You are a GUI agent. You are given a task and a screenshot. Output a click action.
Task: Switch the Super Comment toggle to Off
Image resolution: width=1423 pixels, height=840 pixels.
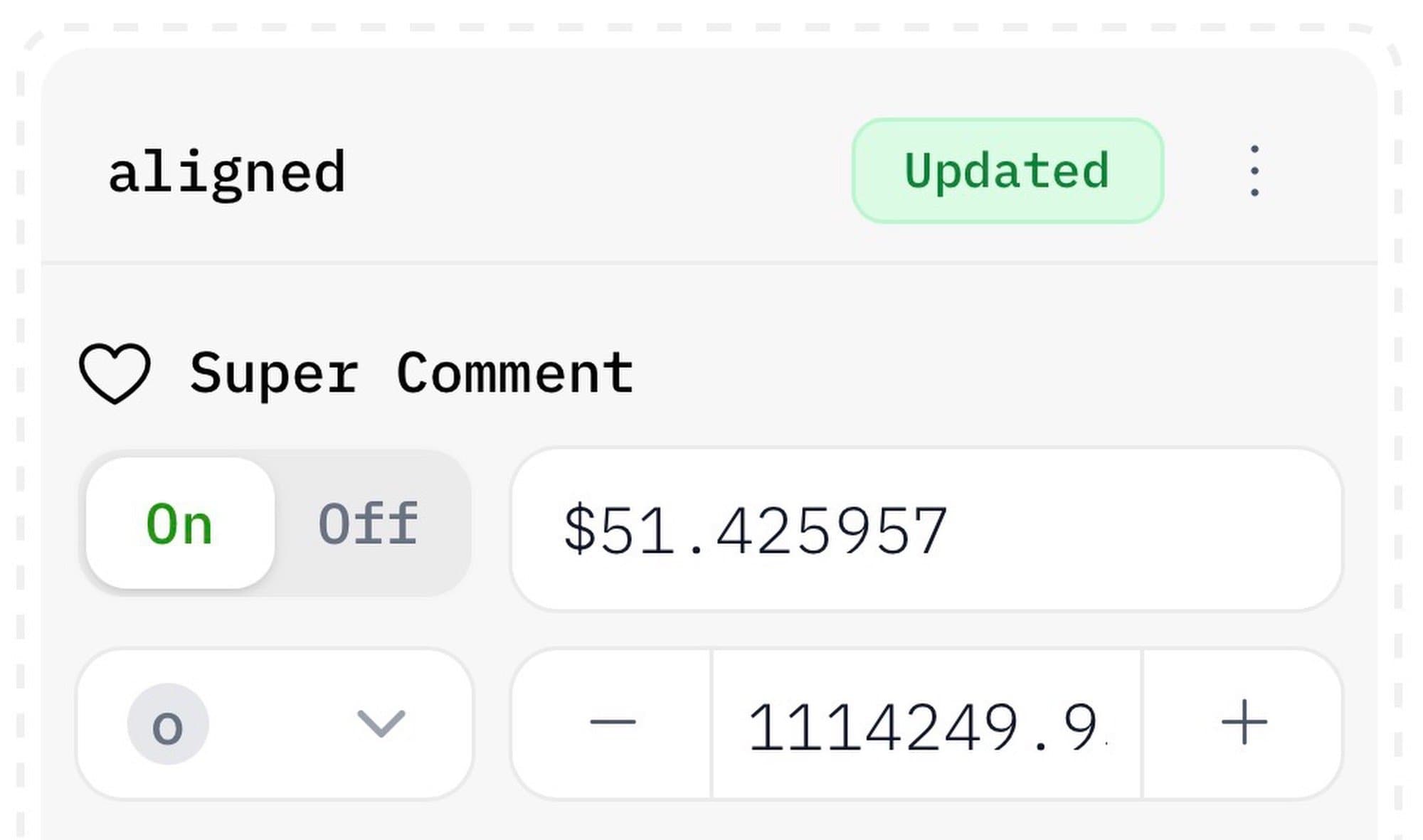[368, 523]
